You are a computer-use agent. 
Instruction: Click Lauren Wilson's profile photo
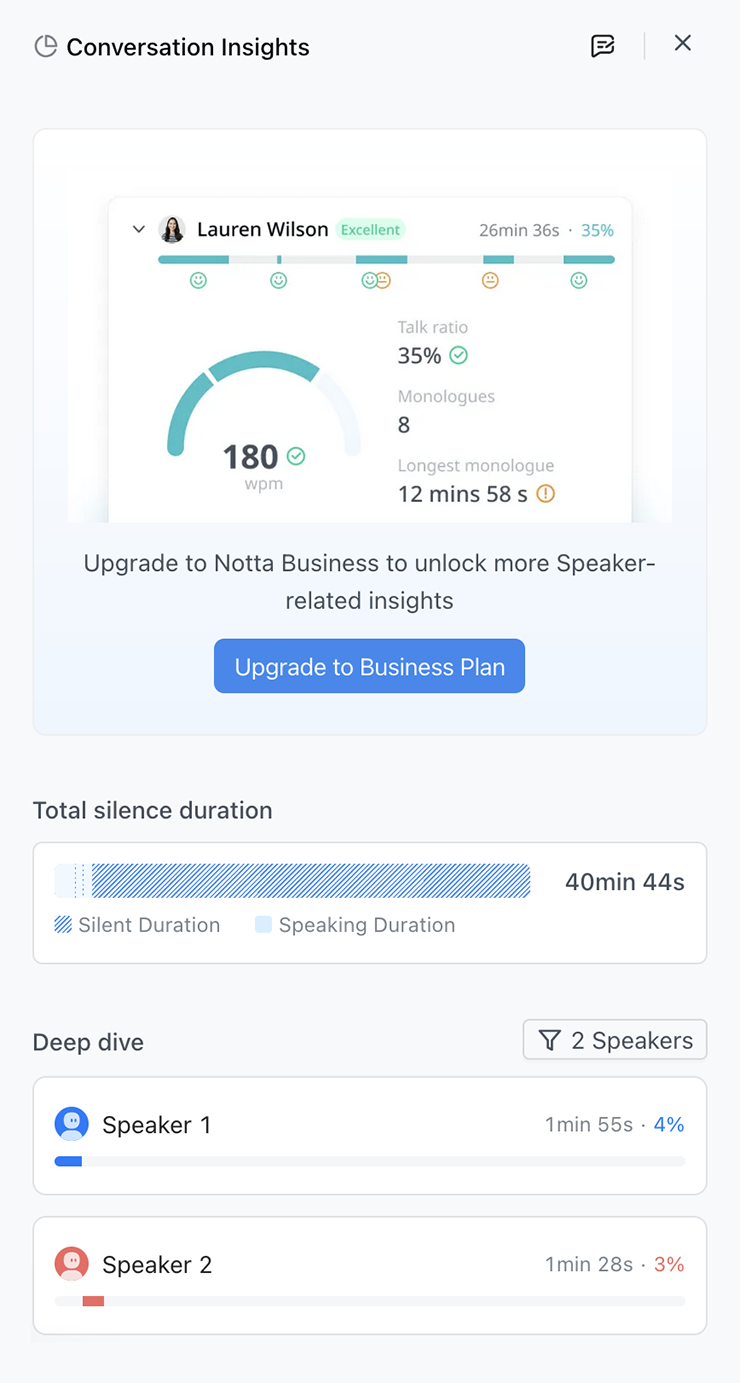pyautogui.click(x=173, y=229)
